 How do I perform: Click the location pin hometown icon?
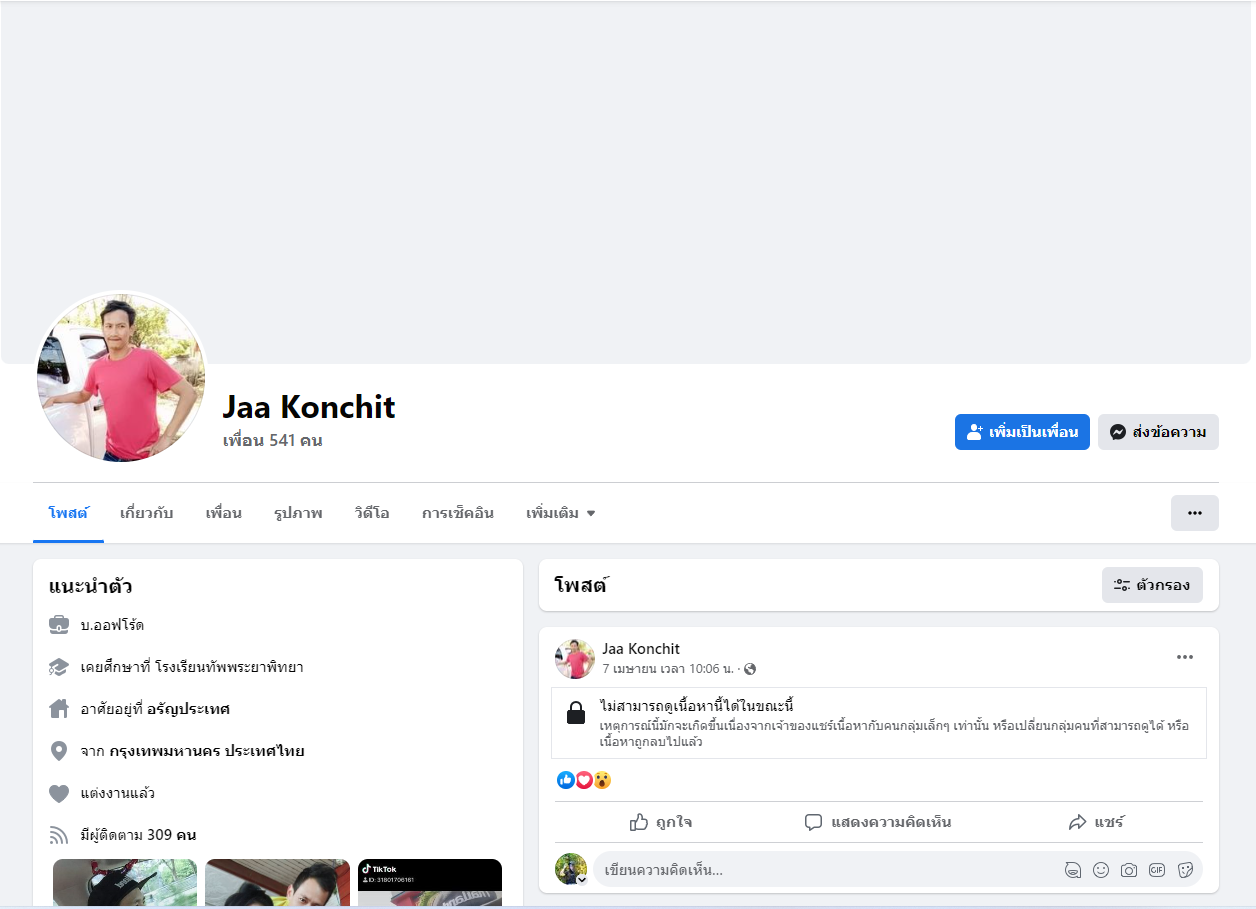pyautogui.click(x=59, y=751)
